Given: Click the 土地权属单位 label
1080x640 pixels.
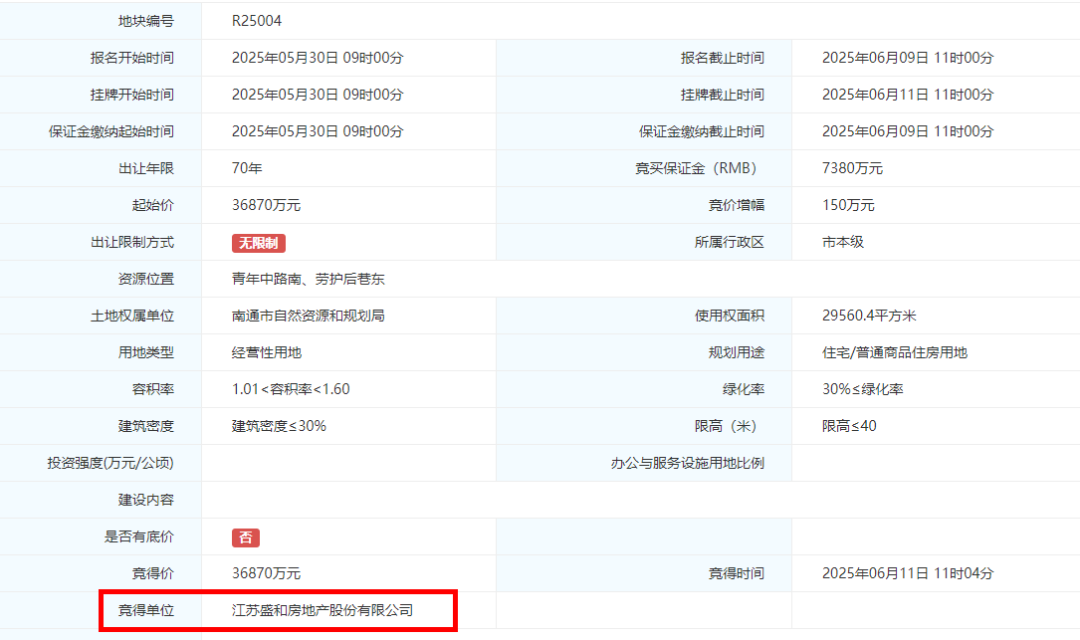Looking at the screenshot, I should tap(132, 316).
